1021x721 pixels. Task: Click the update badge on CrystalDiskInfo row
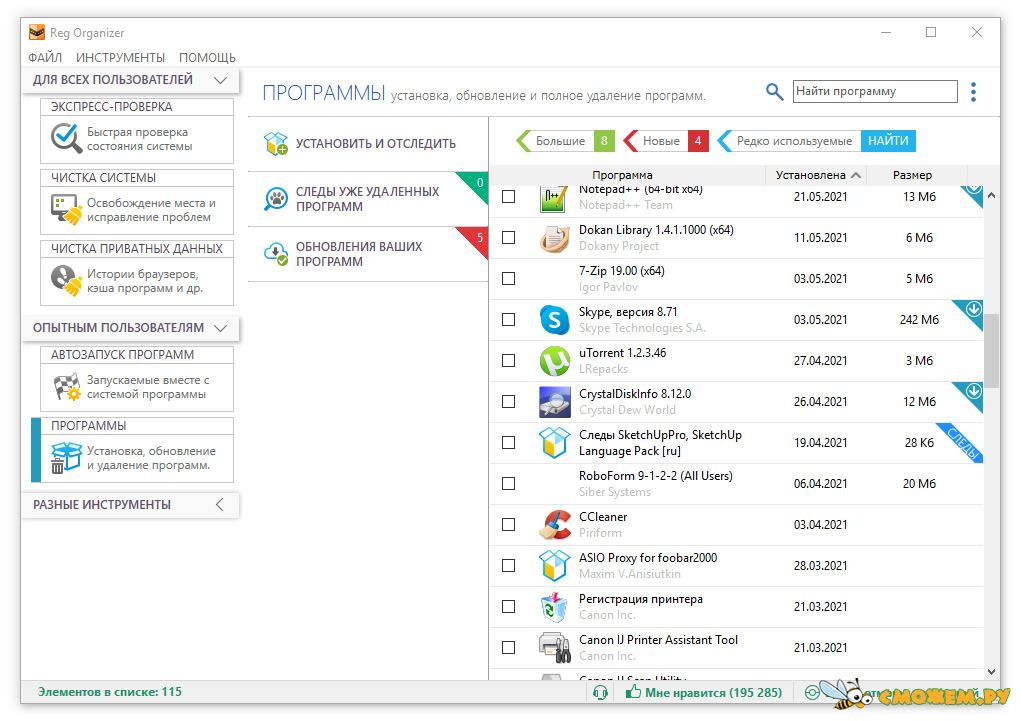(x=973, y=391)
